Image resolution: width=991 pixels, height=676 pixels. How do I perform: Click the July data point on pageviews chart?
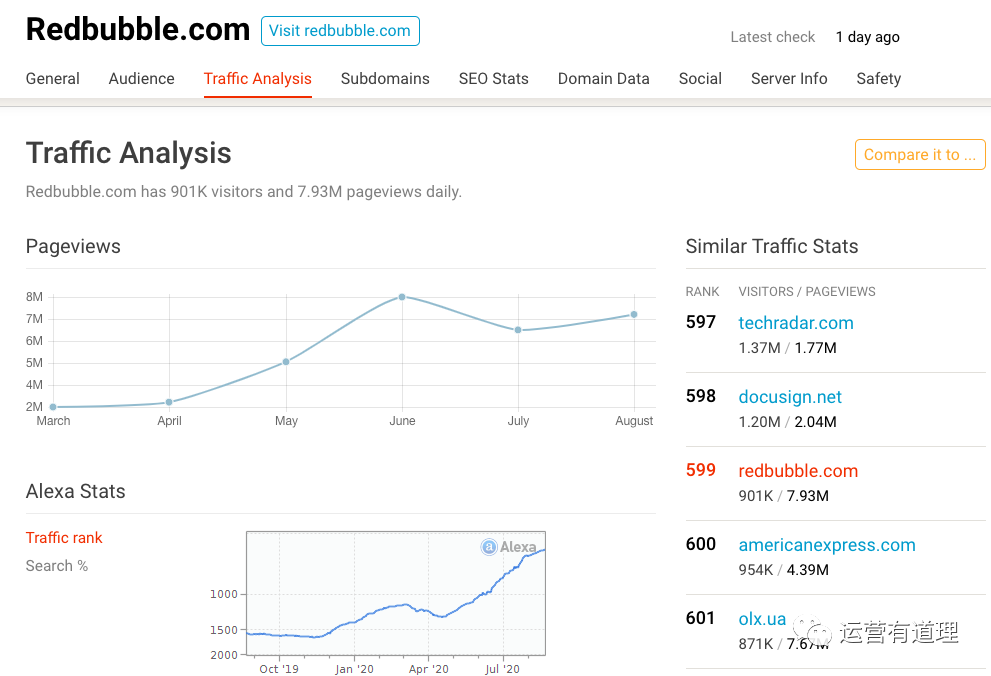[x=518, y=330]
